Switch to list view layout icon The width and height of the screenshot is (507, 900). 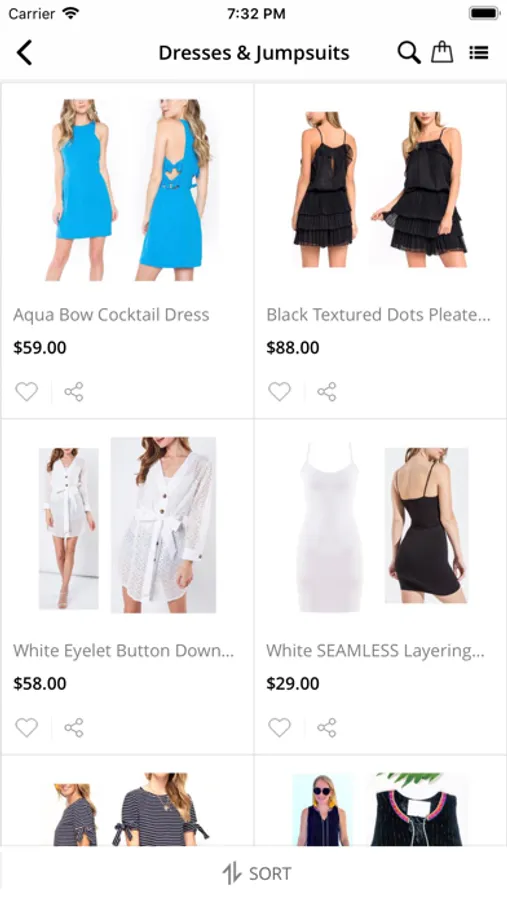point(478,53)
